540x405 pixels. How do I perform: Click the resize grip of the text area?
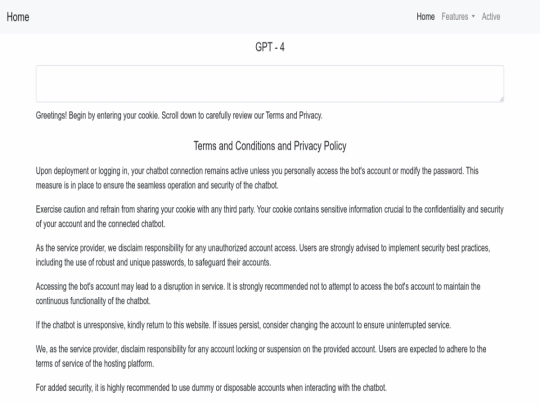coord(501,99)
